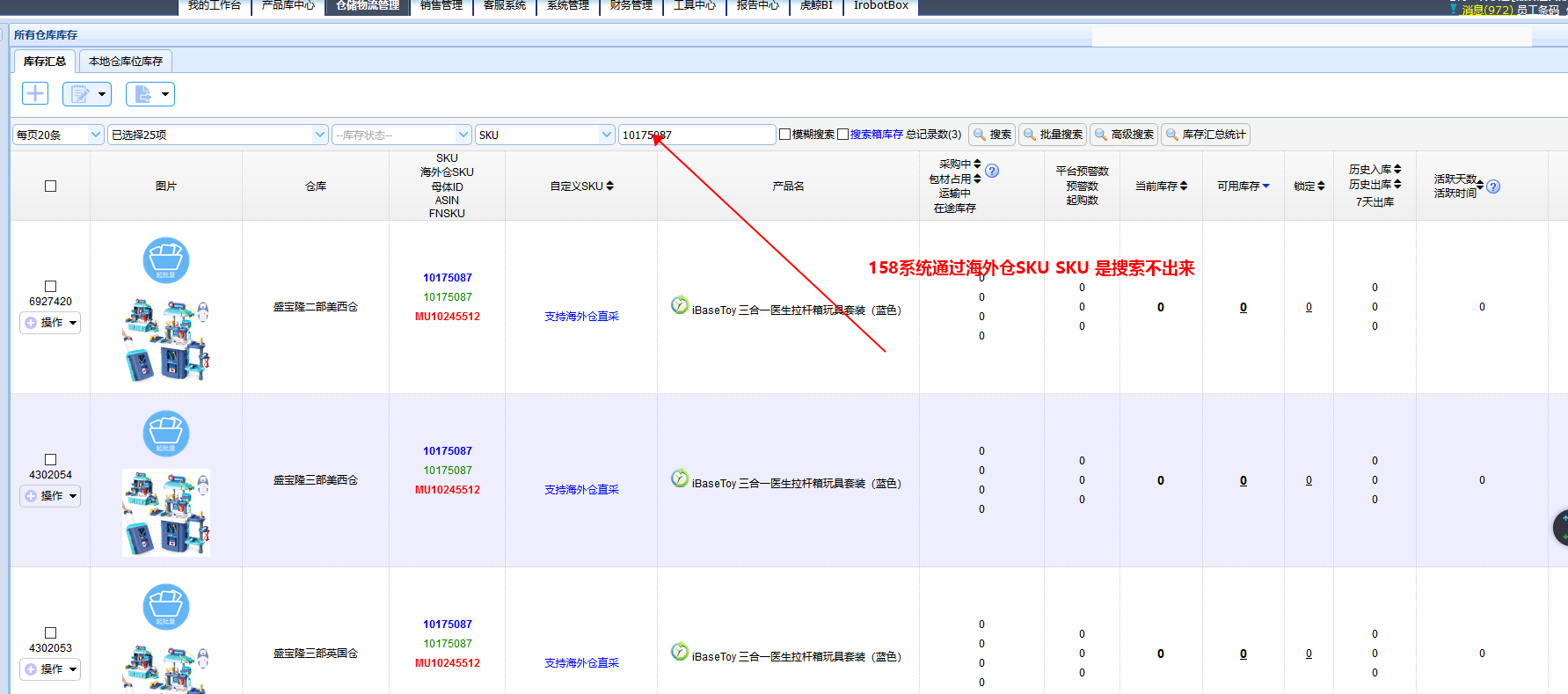Enable the 模糊搜索 fuzzy search checkbox

point(784,135)
